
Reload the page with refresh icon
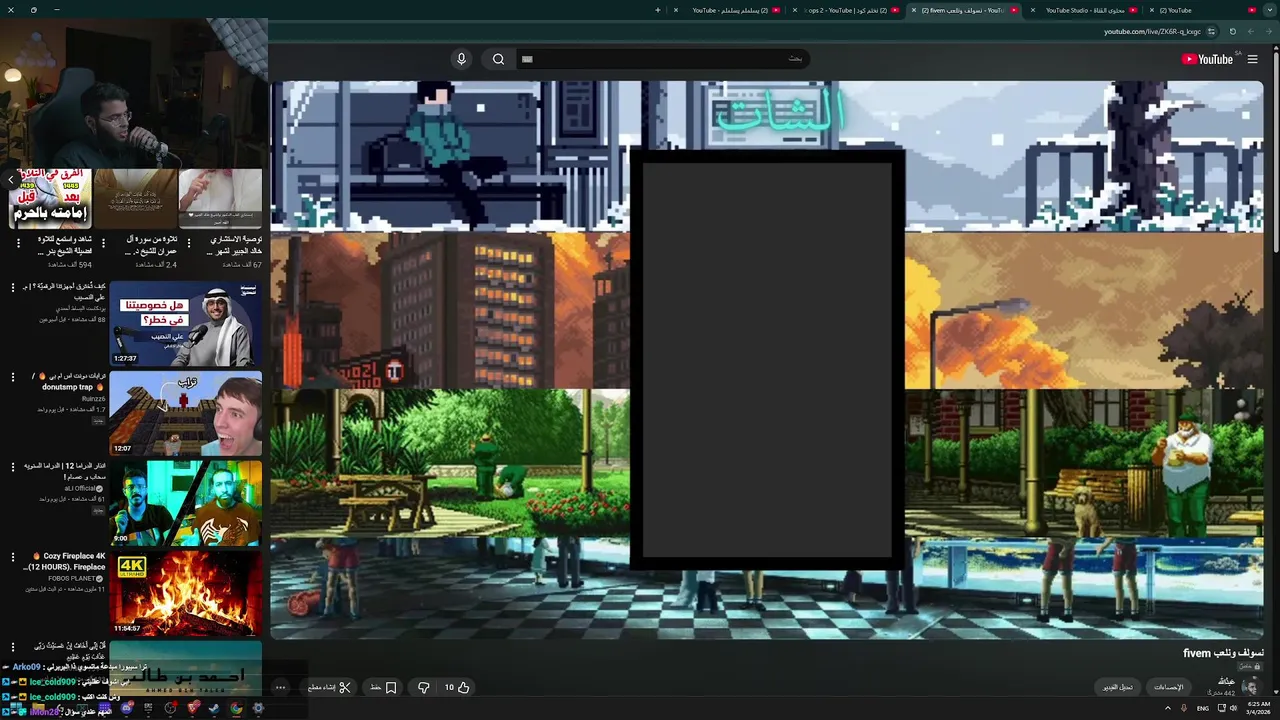point(1232,31)
